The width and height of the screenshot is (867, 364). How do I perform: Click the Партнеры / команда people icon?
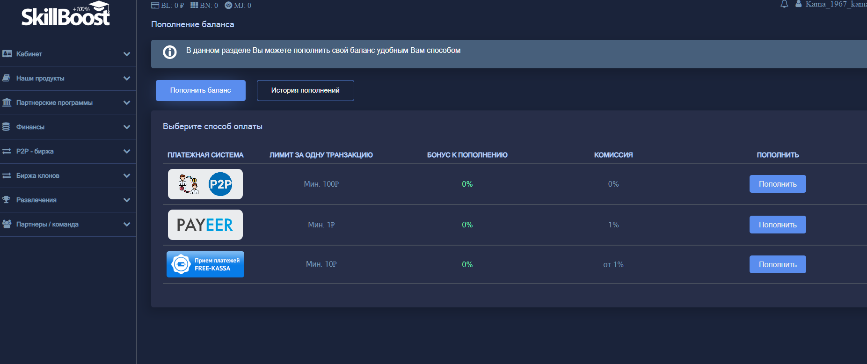pyautogui.click(x=7, y=224)
